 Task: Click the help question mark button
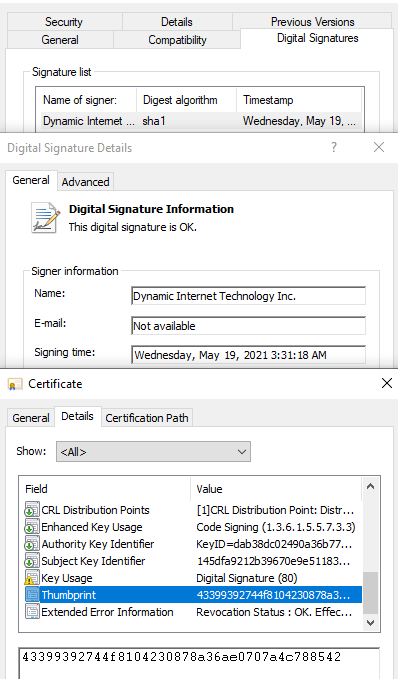coord(334,147)
